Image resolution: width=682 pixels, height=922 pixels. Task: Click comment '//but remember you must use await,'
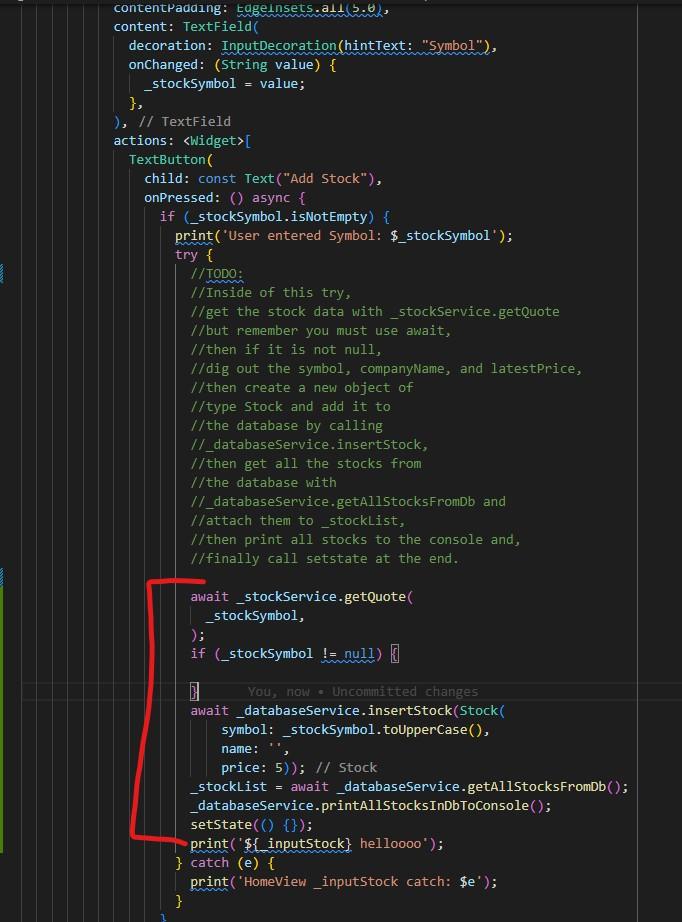pyautogui.click(x=320, y=330)
